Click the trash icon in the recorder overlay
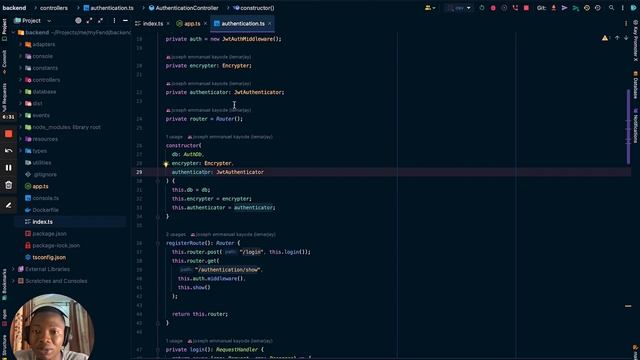Screen dimensions: 640x360 [x=9, y=185]
